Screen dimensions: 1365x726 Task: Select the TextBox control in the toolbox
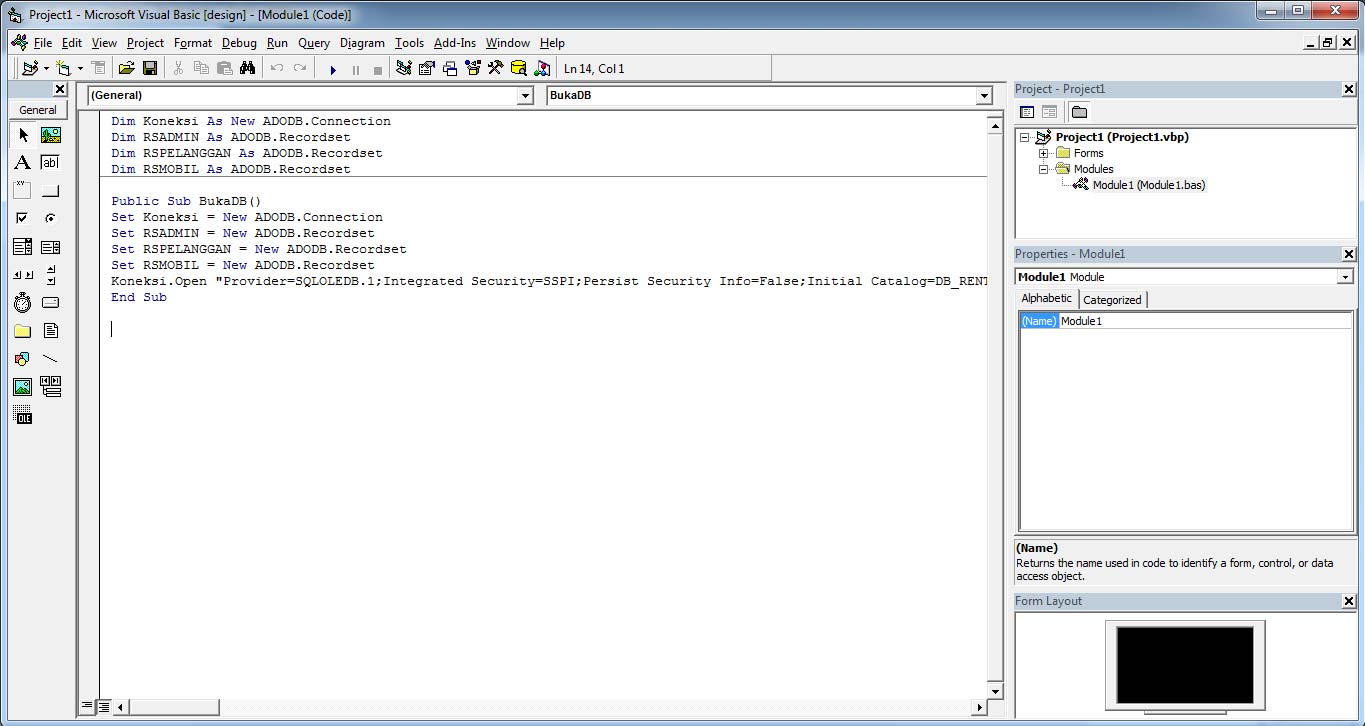tap(51, 163)
